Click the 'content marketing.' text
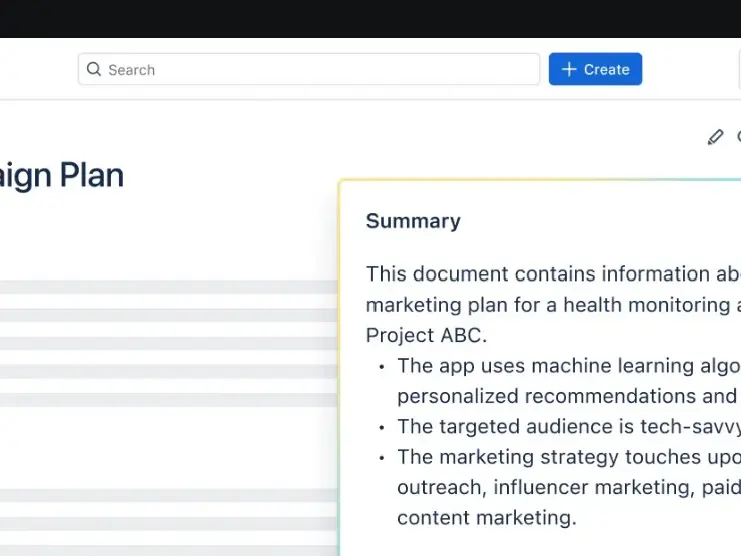 coord(486,518)
